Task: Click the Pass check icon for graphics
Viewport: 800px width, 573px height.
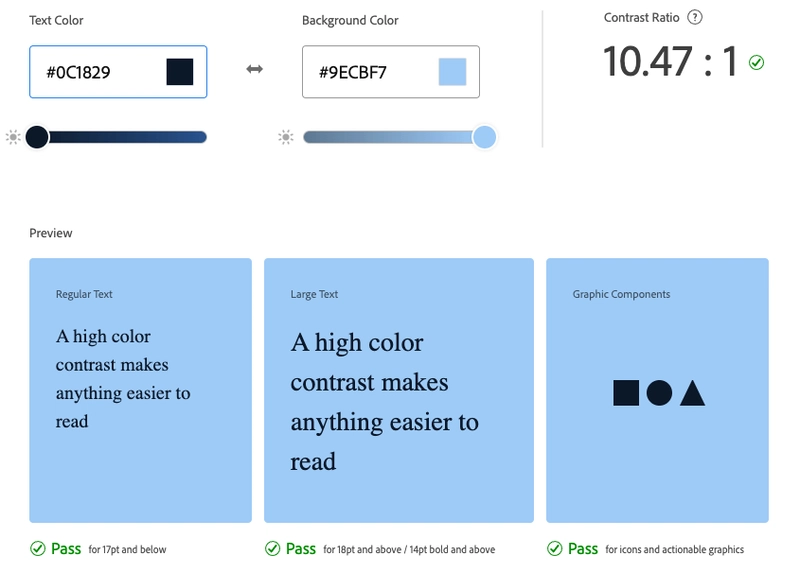Action: coord(554,548)
